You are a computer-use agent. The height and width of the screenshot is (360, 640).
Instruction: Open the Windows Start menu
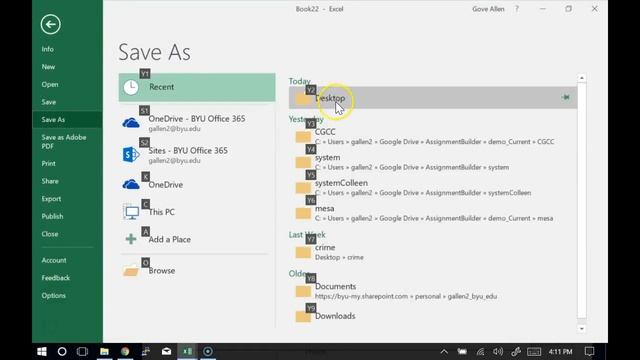coord(42,351)
